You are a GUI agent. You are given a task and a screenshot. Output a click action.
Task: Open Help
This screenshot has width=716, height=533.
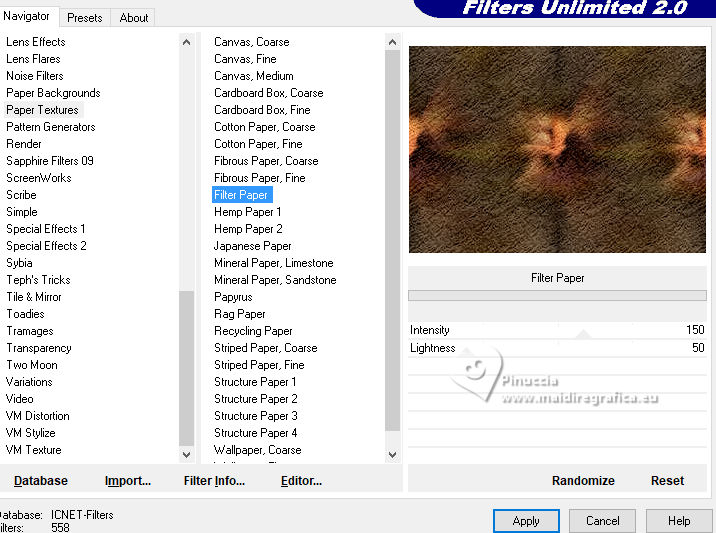pos(679,521)
